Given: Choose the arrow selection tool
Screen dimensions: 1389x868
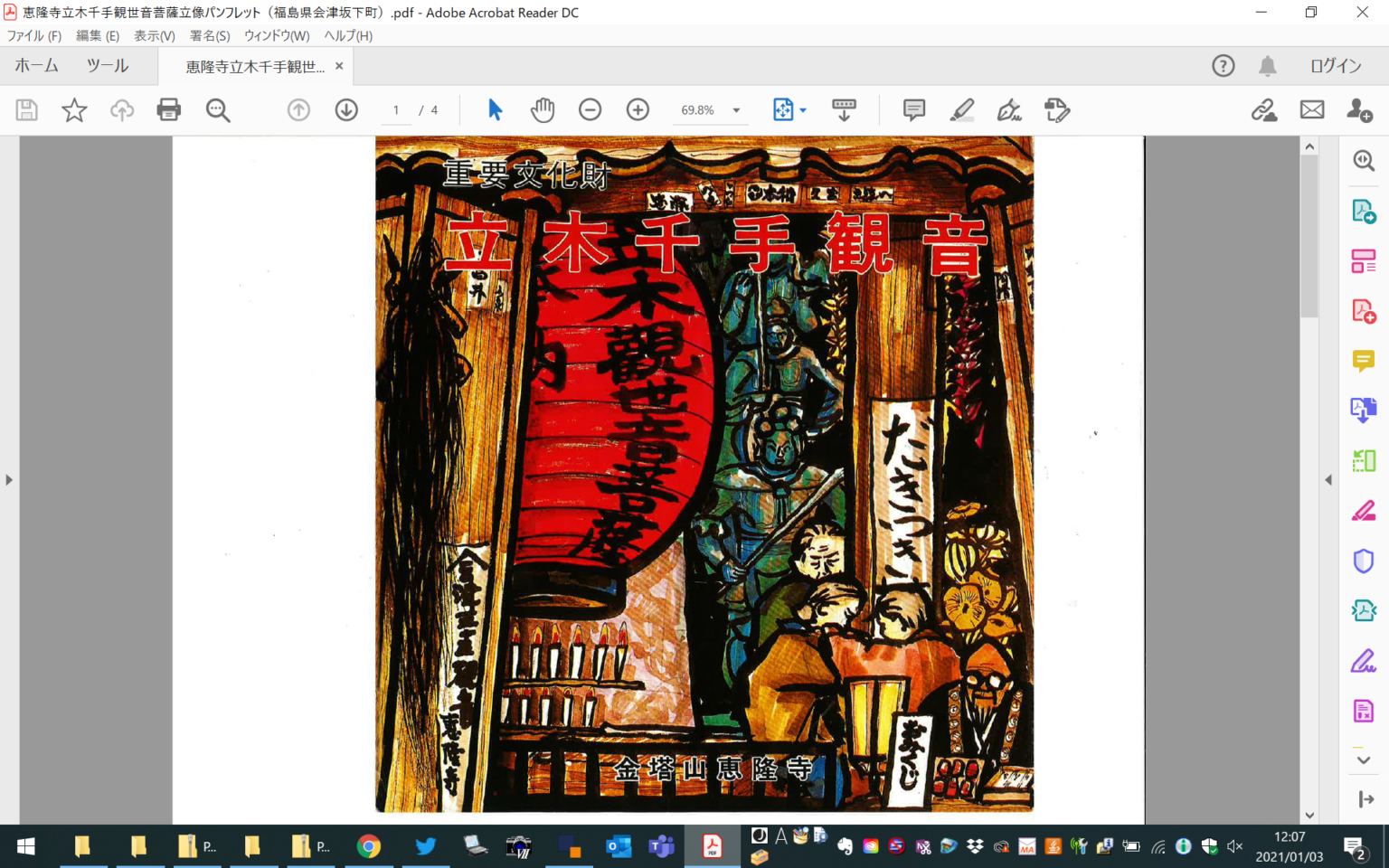Looking at the screenshot, I should point(495,110).
